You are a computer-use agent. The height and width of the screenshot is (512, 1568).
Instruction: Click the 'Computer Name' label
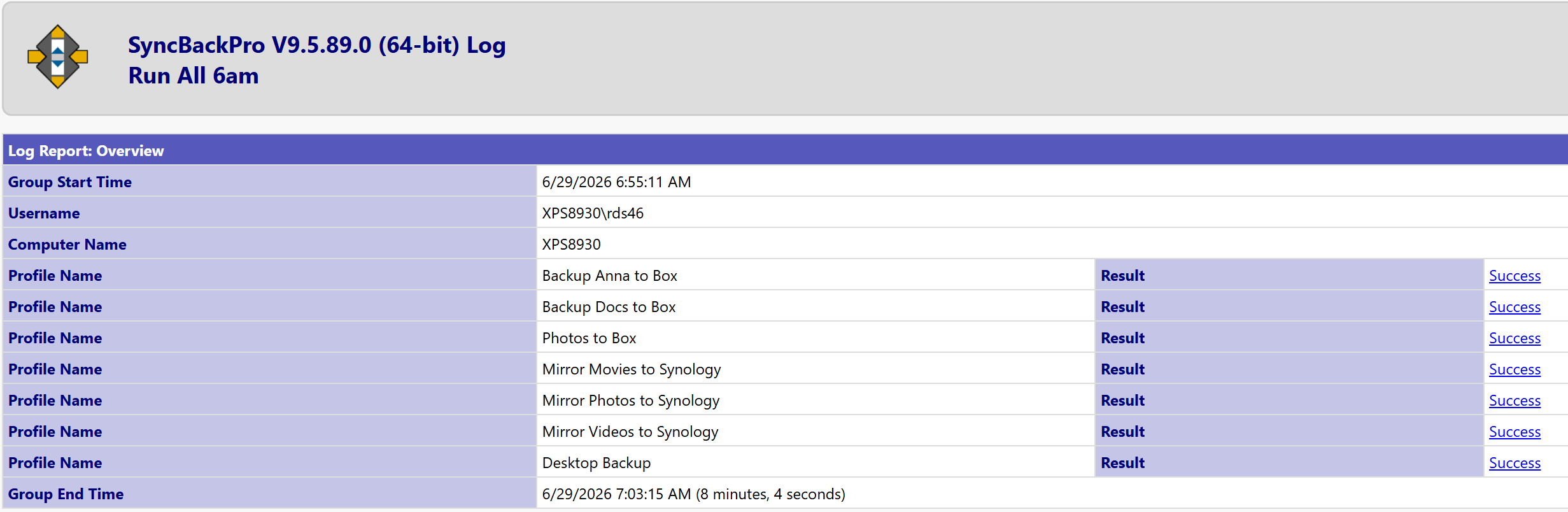tap(67, 245)
